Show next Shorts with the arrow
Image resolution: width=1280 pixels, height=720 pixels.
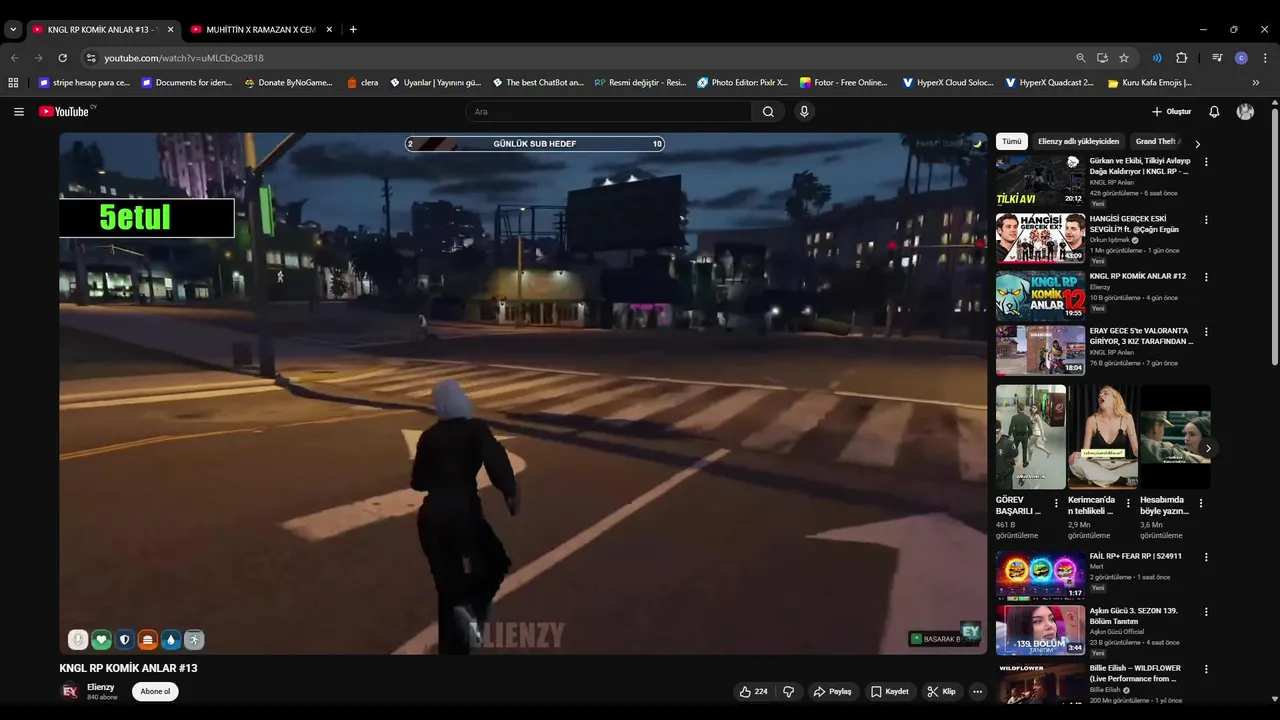pyautogui.click(x=1208, y=448)
